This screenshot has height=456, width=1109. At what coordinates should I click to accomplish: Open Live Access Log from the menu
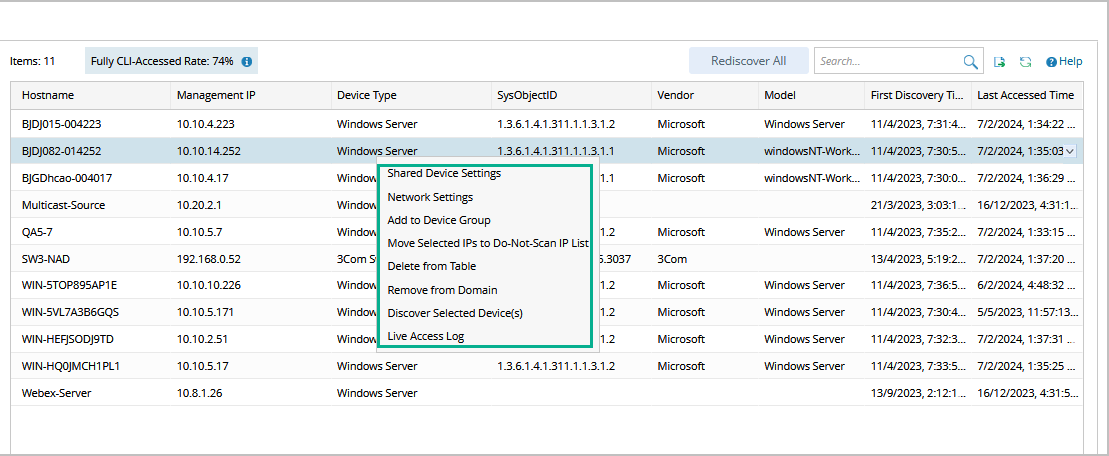(x=426, y=336)
